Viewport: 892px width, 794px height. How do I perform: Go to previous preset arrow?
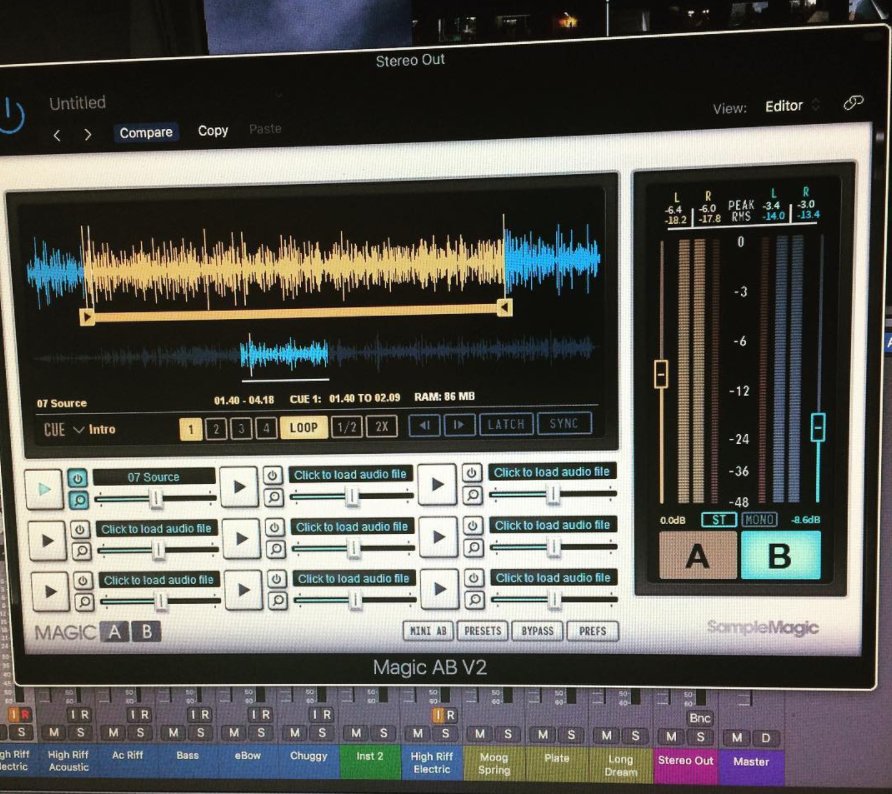click(57, 135)
